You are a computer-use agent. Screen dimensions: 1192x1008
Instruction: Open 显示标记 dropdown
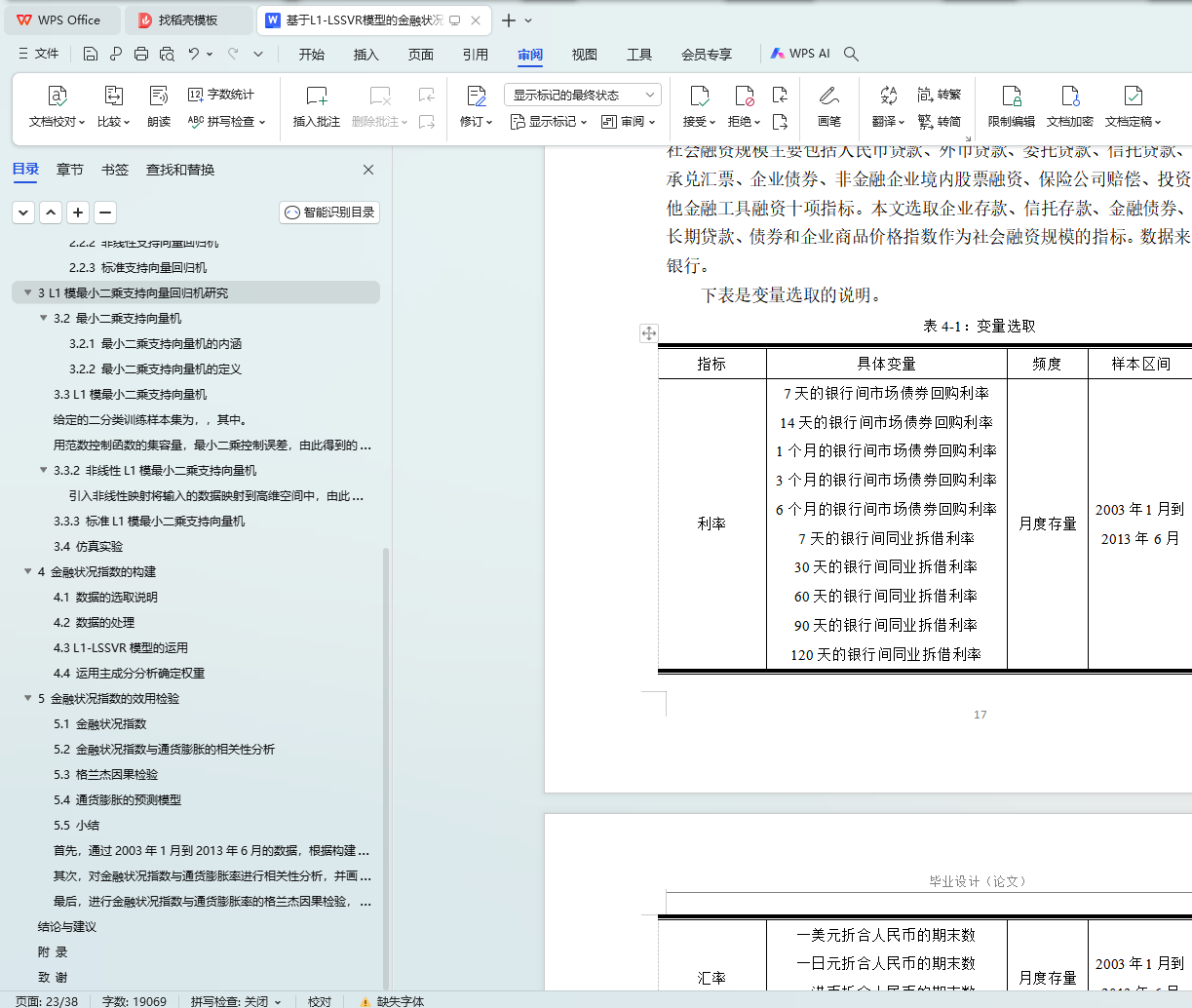click(x=549, y=122)
